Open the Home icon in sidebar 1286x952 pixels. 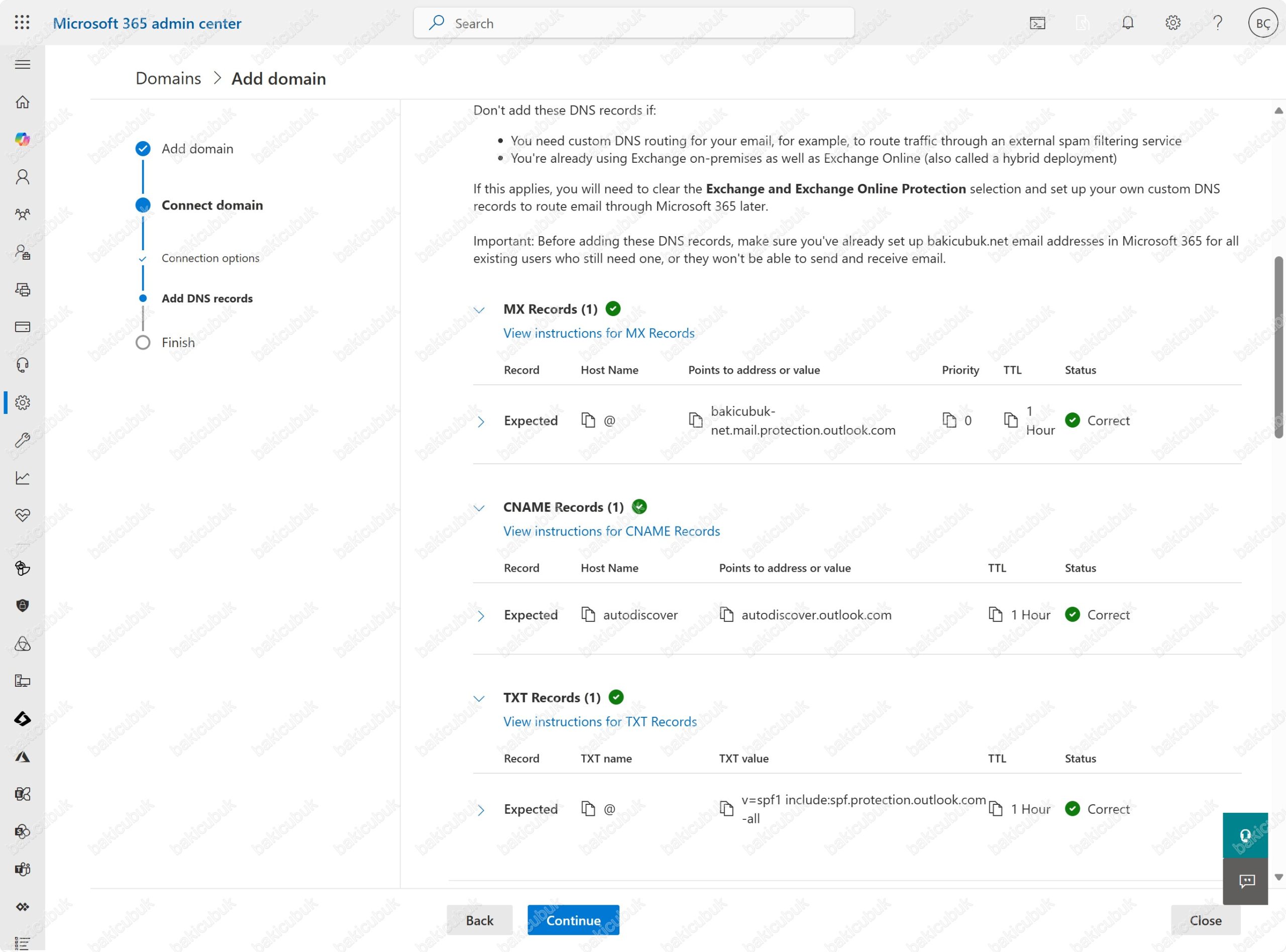pos(23,102)
